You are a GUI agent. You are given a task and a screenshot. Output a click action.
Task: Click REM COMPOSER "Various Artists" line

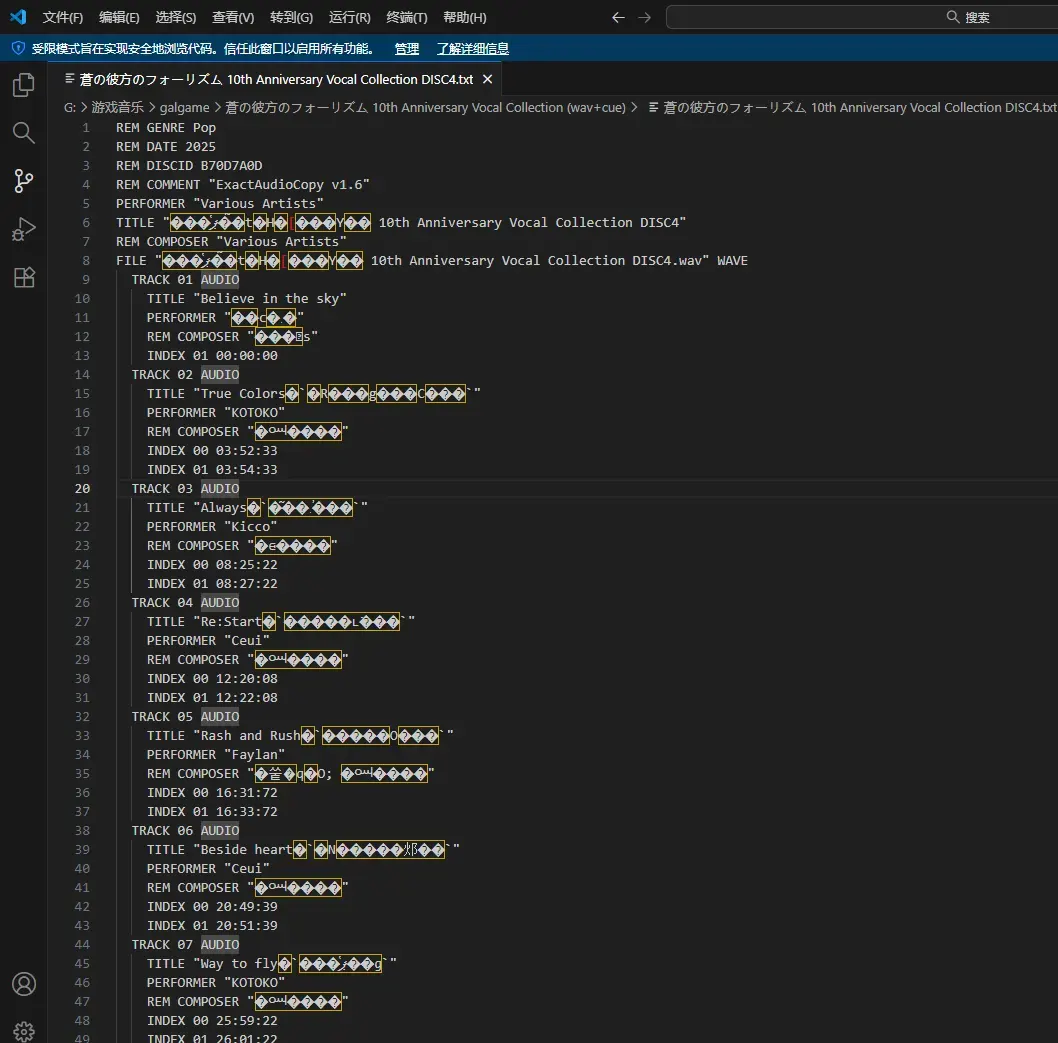pyautogui.click(x=231, y=242)
